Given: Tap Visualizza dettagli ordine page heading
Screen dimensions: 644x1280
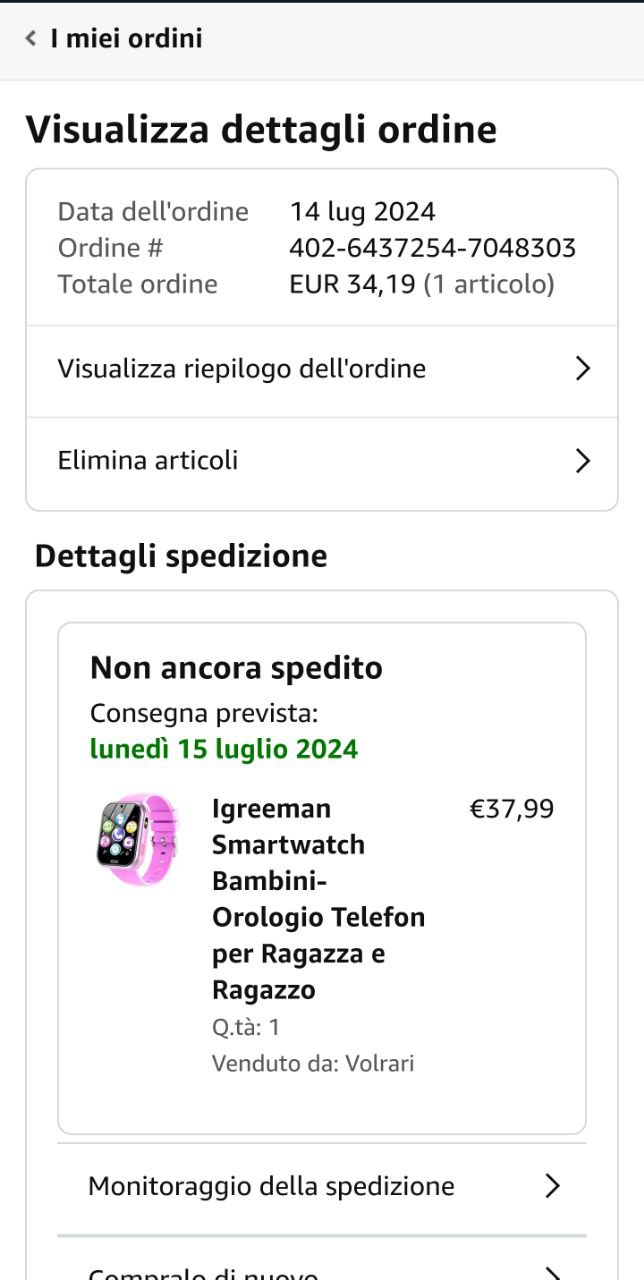Looking at the screenshot, I should [261, 130].
